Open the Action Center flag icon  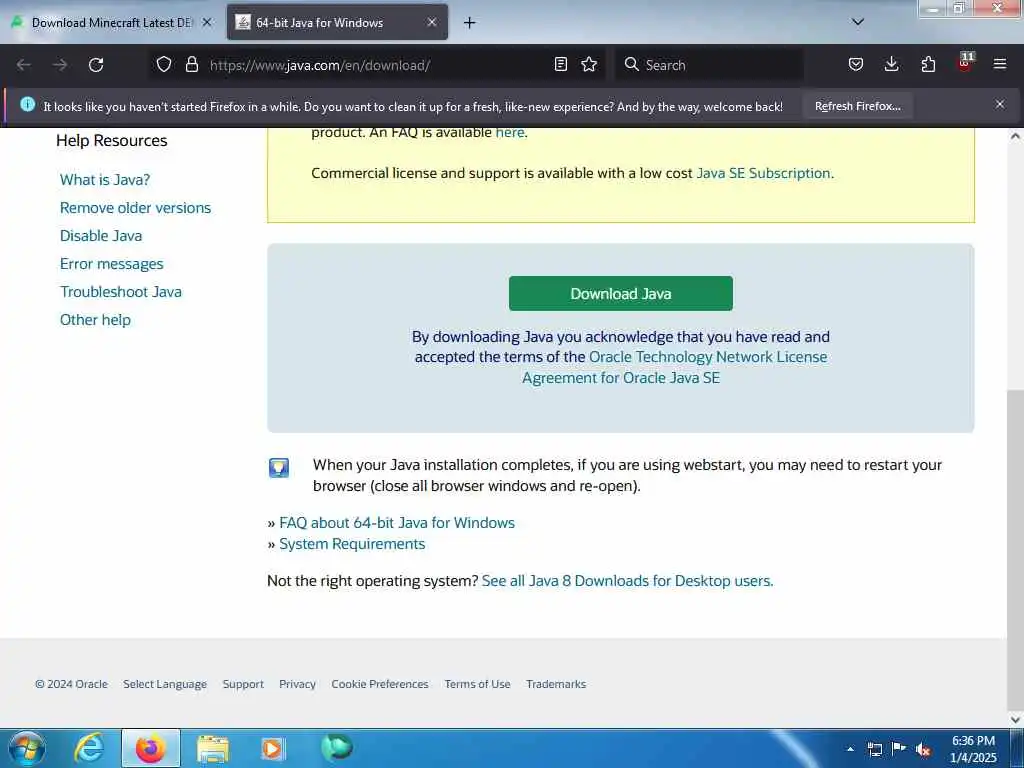(x=899, y=748)
